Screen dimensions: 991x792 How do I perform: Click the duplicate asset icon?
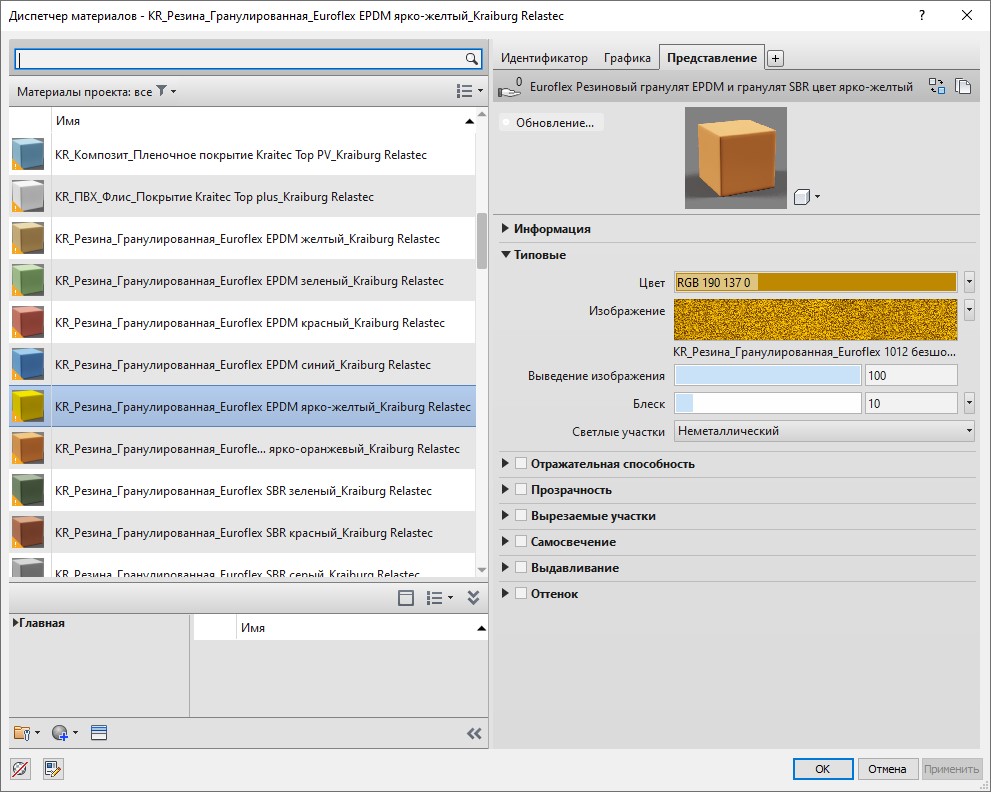(963, 87)
